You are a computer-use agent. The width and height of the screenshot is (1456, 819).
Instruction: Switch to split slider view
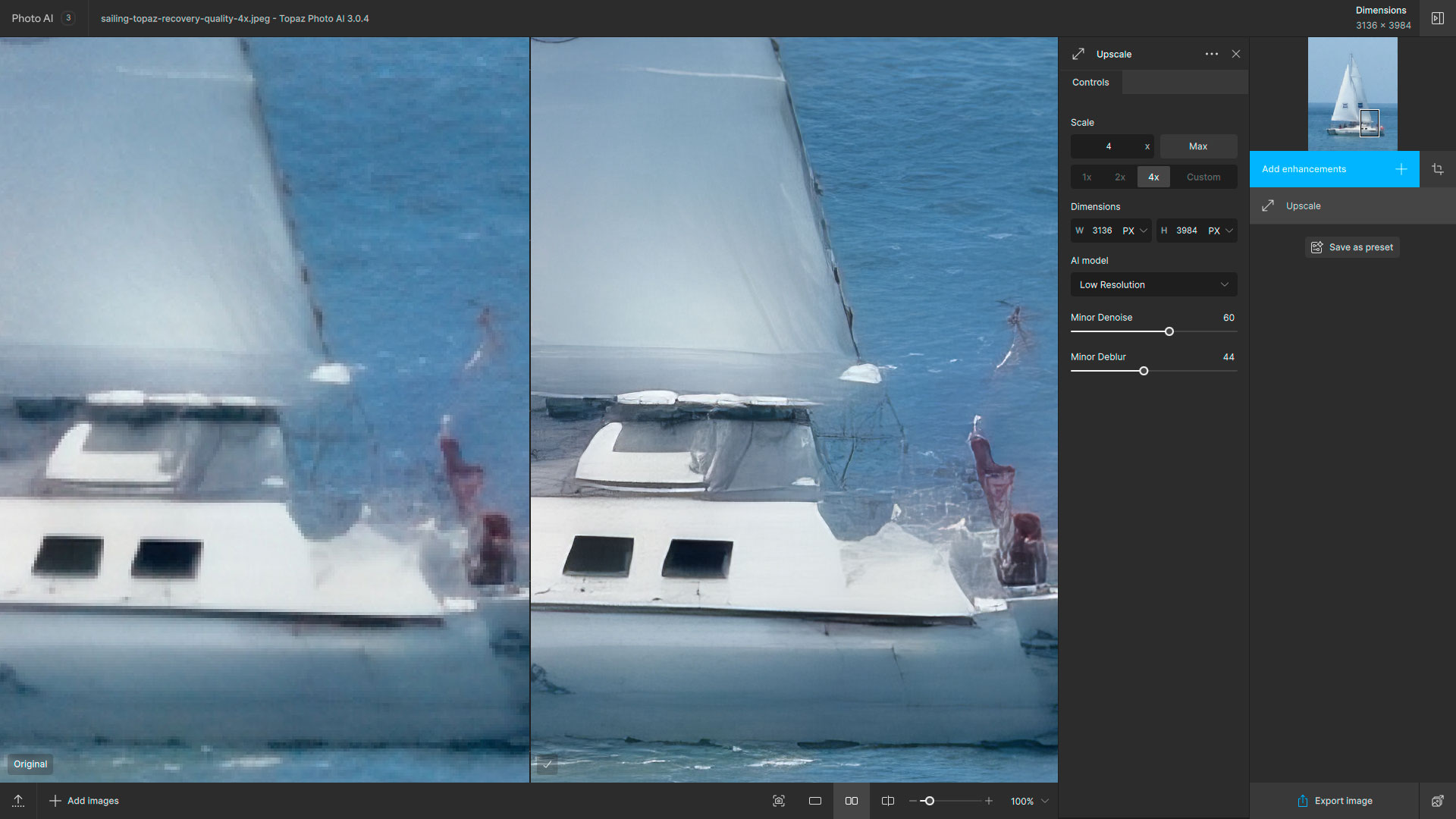coord(888,801)
